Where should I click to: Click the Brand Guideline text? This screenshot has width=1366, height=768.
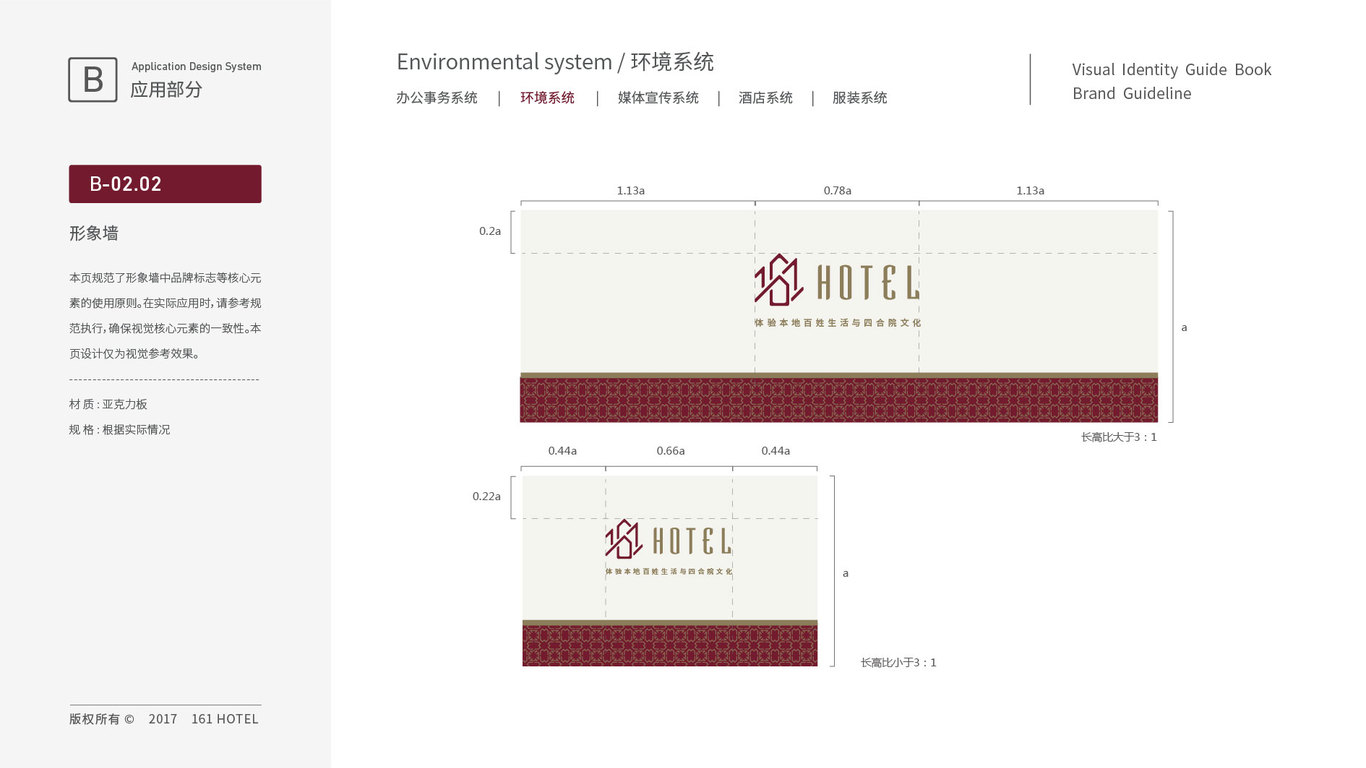[1132, 94]
